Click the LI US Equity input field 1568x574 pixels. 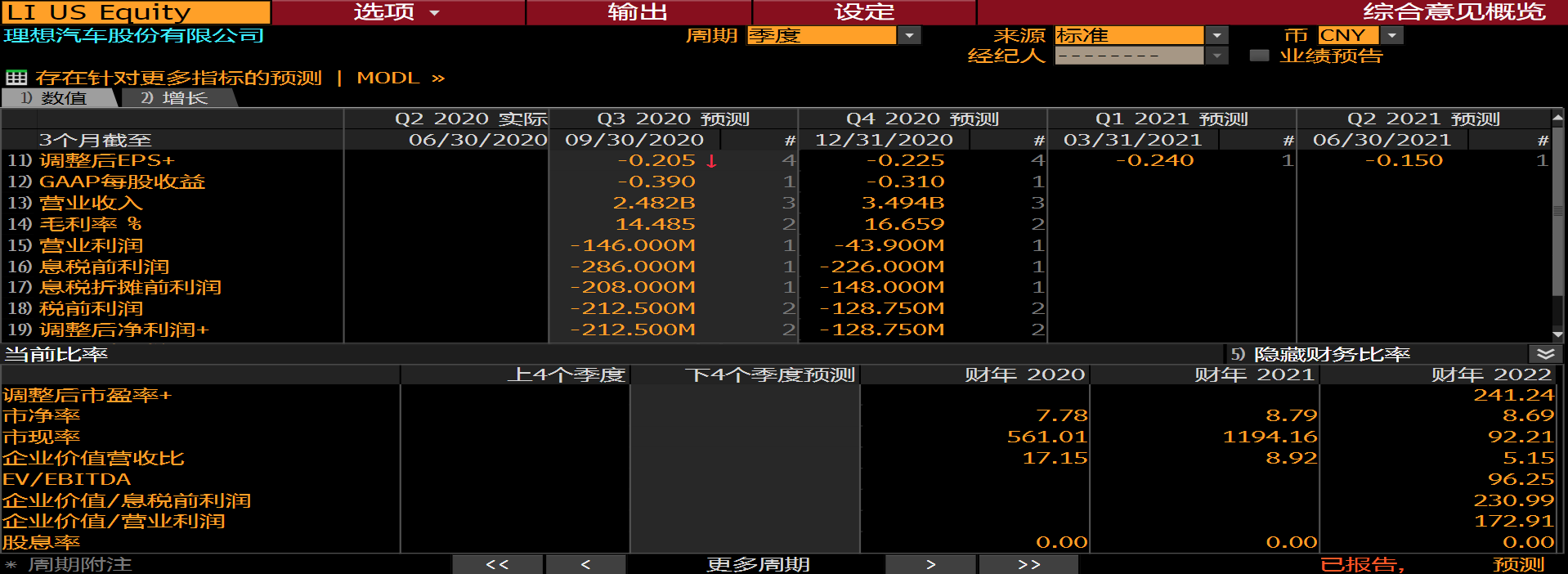click(136, 12)
